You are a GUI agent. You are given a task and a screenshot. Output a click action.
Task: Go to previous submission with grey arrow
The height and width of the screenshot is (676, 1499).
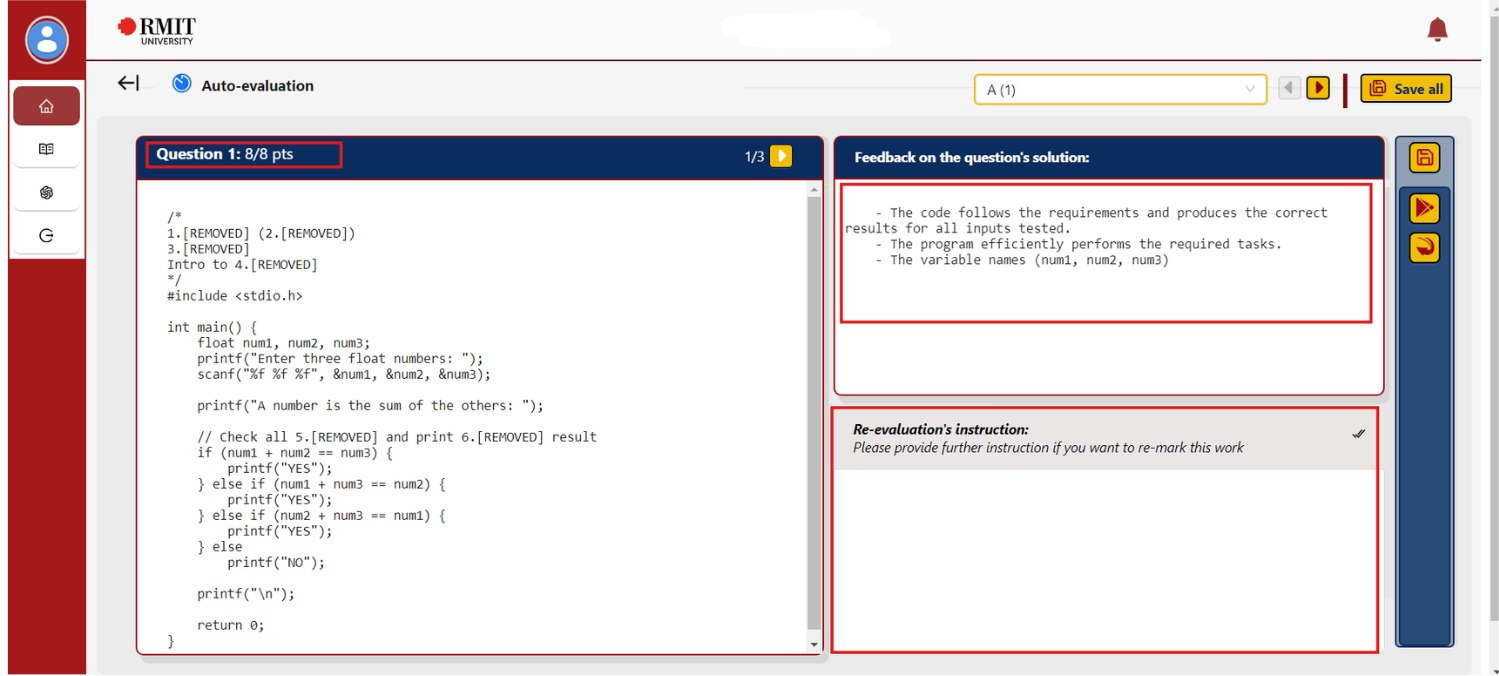coord(1289,88)
